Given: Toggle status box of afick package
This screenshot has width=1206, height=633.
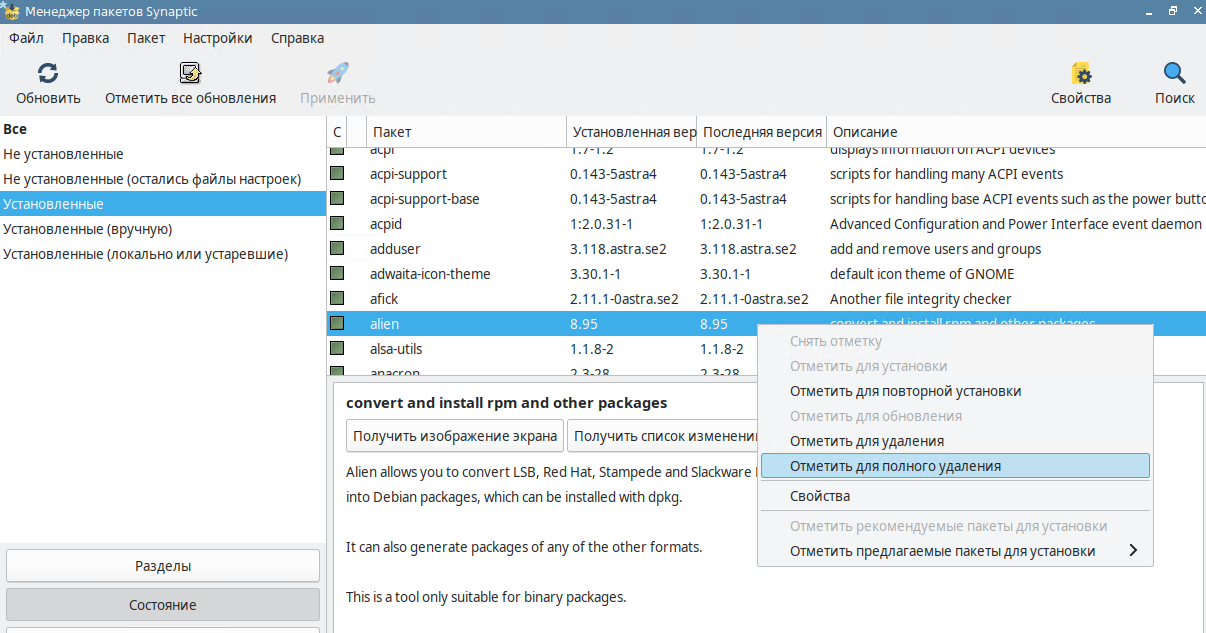Looking at the screenshot, I should [x=337, y=299].
